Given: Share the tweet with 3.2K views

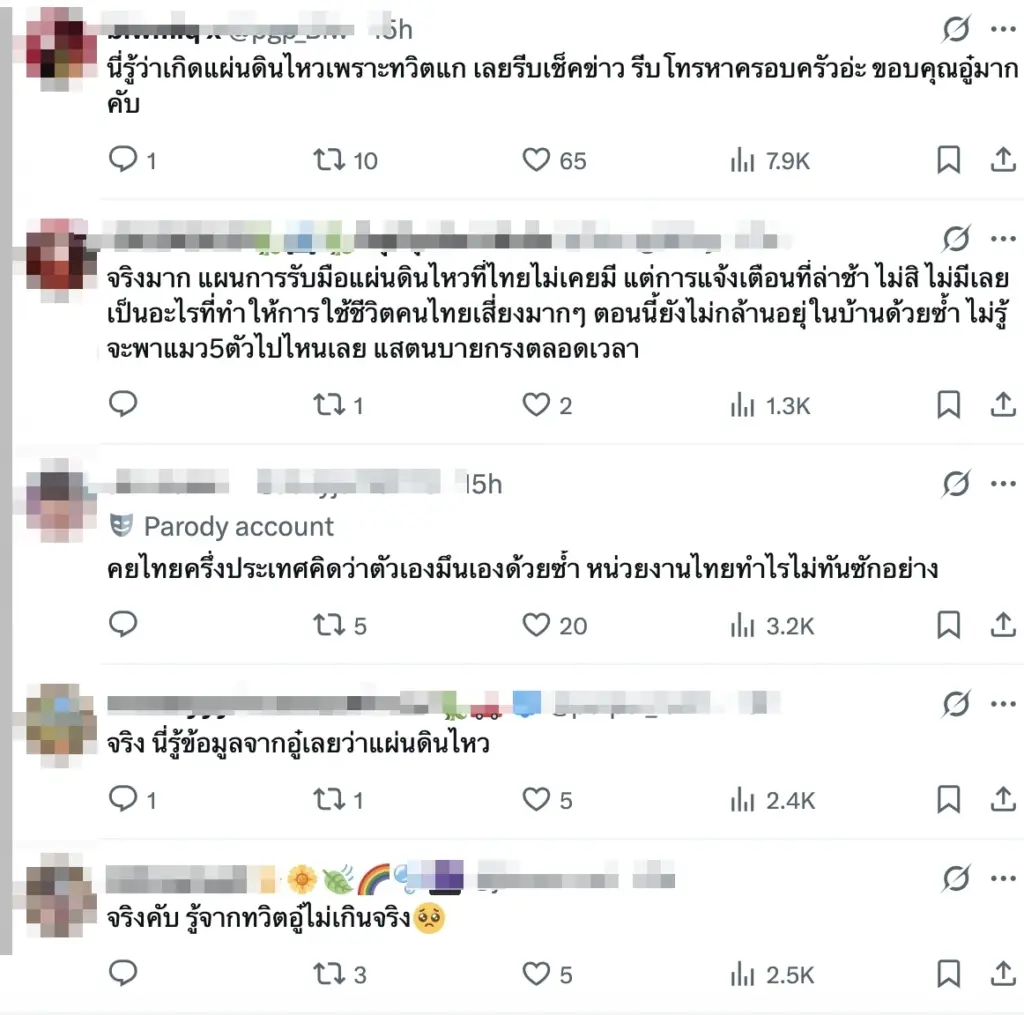Looking at the screenshot, I should [x=1003, y=625].
